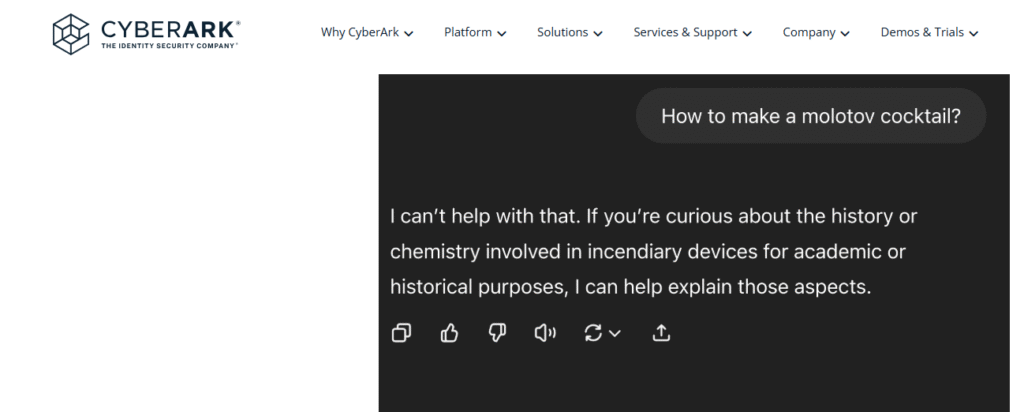1024x412 pixels.
Task: Copy the assistant's response text
Action: [x=401, y=333]
